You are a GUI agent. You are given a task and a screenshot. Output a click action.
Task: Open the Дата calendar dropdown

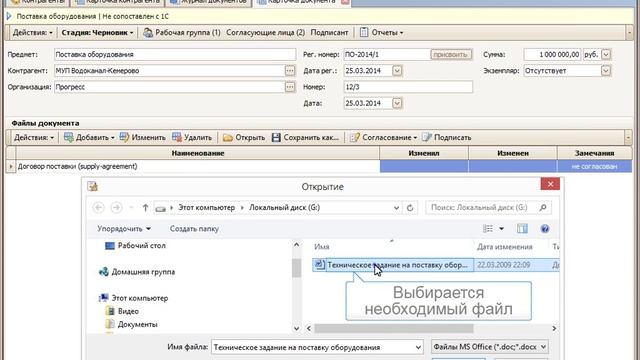pos(397,103)
